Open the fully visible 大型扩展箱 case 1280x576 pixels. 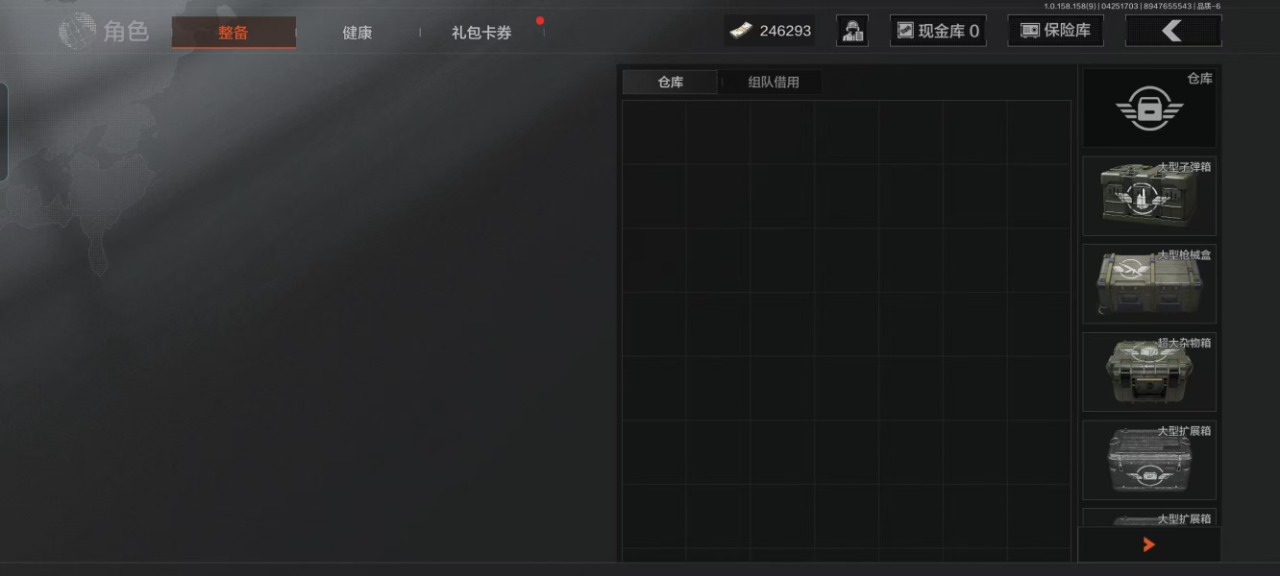tap(1149, 460)
